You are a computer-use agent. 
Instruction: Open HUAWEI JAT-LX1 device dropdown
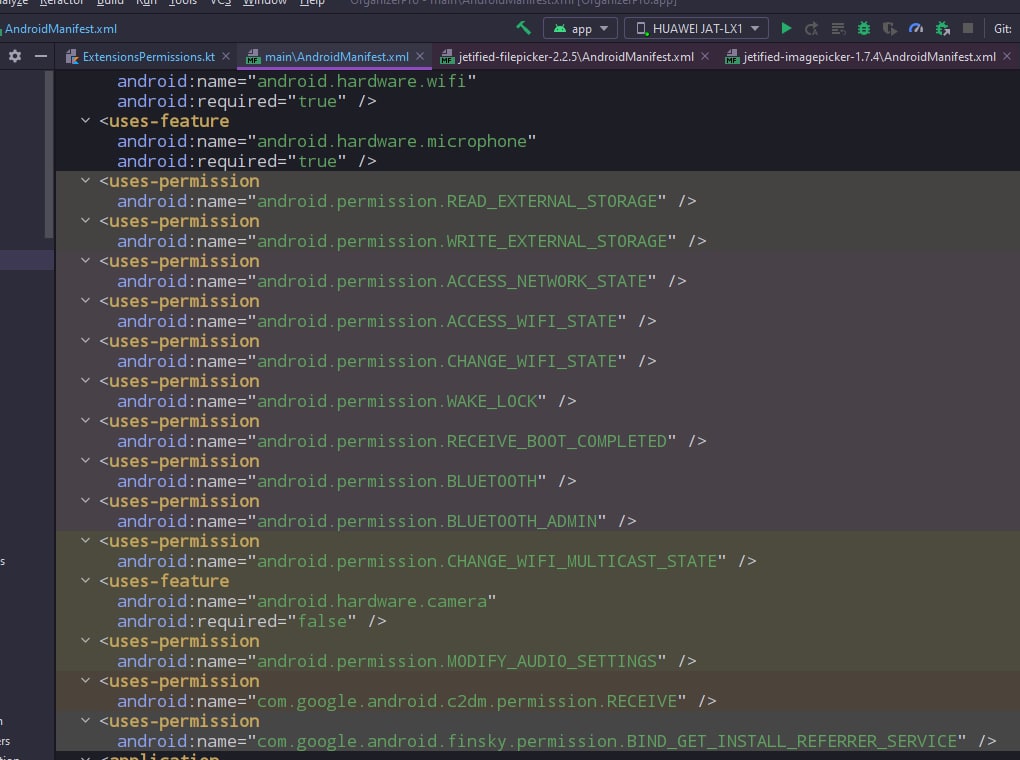click(x=696, y=29)
